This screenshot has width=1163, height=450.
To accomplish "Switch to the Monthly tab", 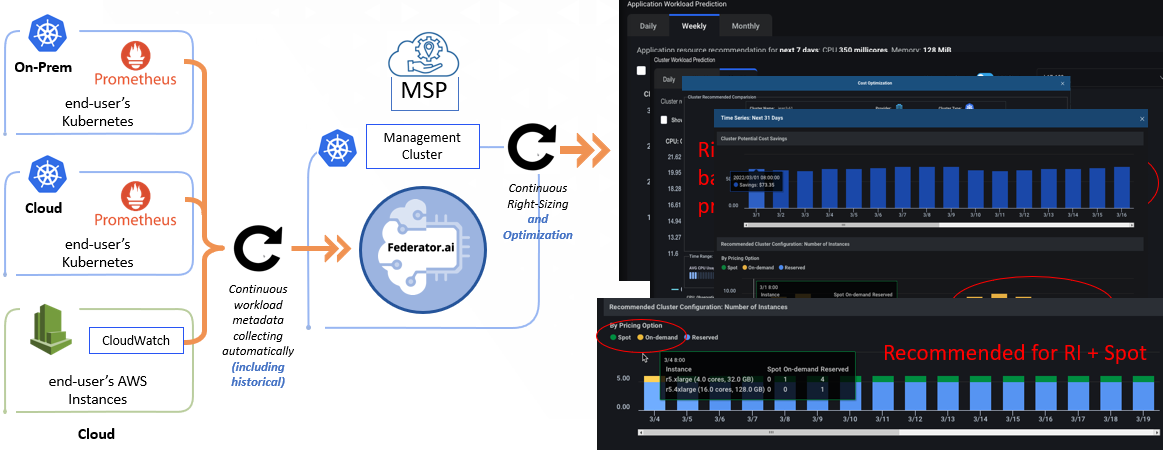I will point(745,26).
